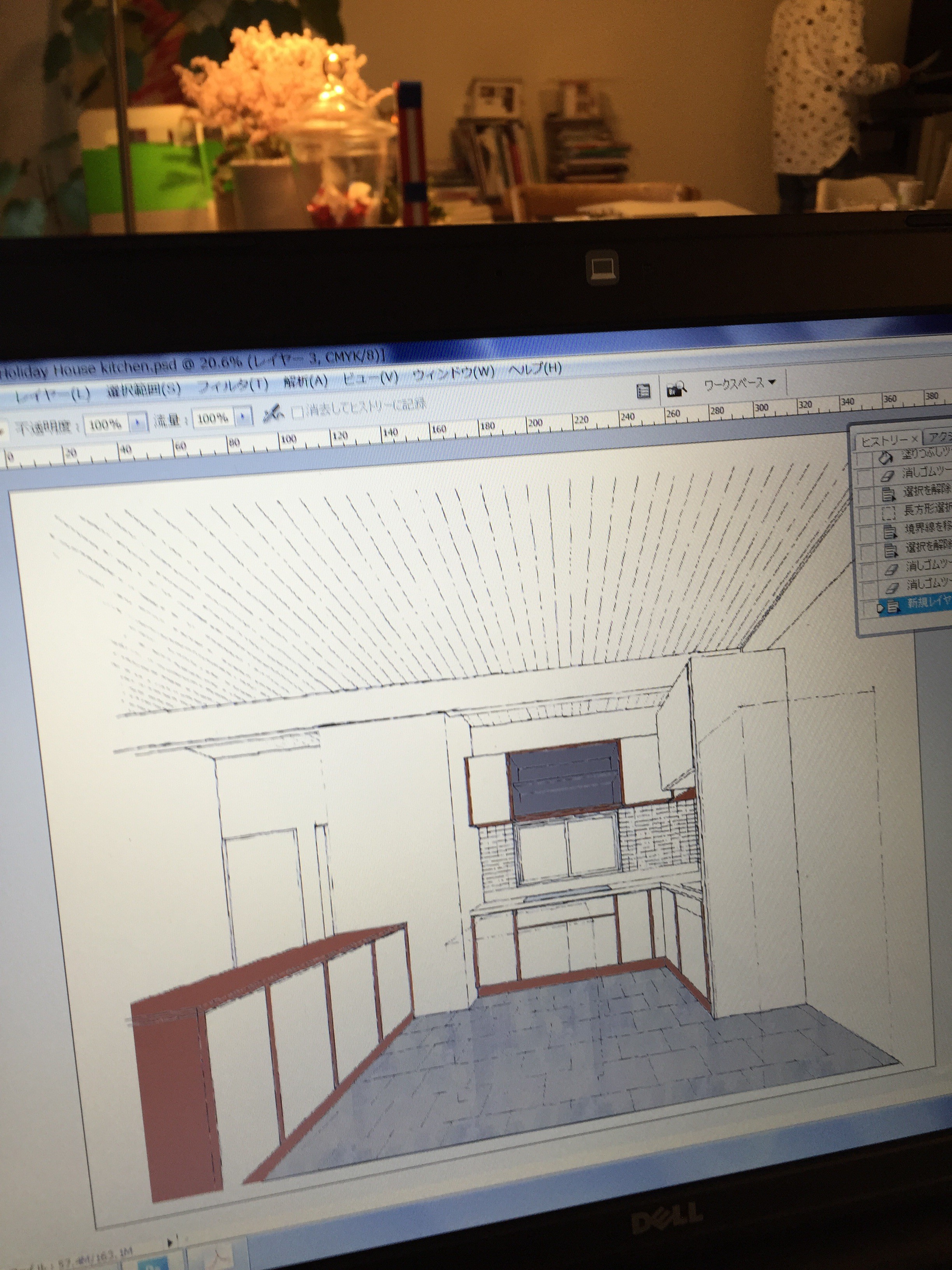Open the ワークスペース dropdown

740,383
